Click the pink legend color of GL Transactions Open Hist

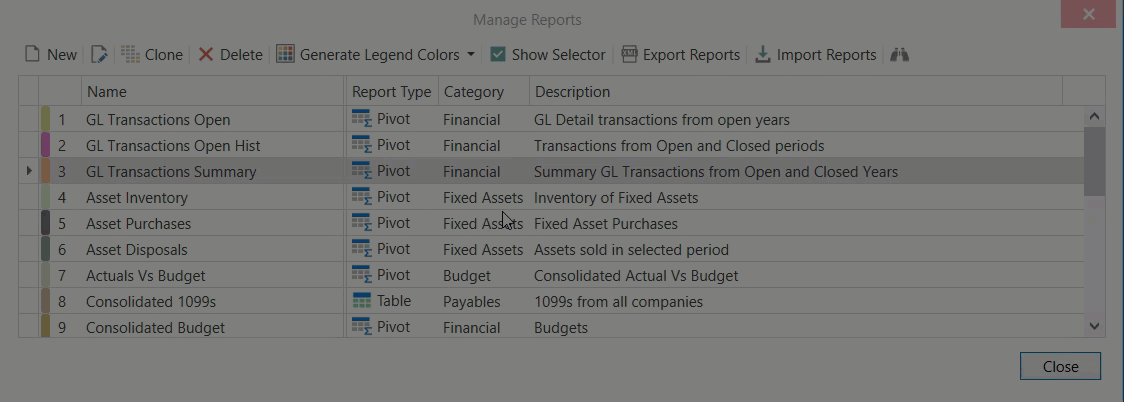pyautogui.click(x=45, y=145)
